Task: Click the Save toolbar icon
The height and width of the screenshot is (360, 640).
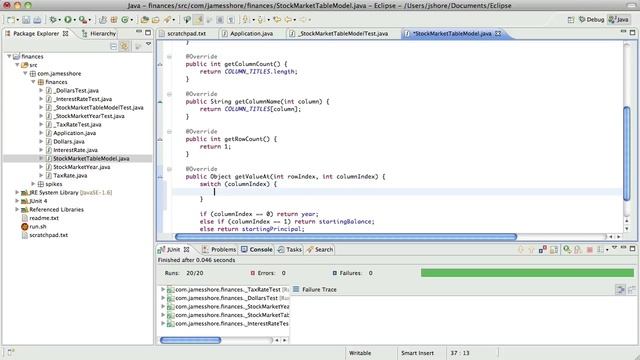Action: point(26,20)
